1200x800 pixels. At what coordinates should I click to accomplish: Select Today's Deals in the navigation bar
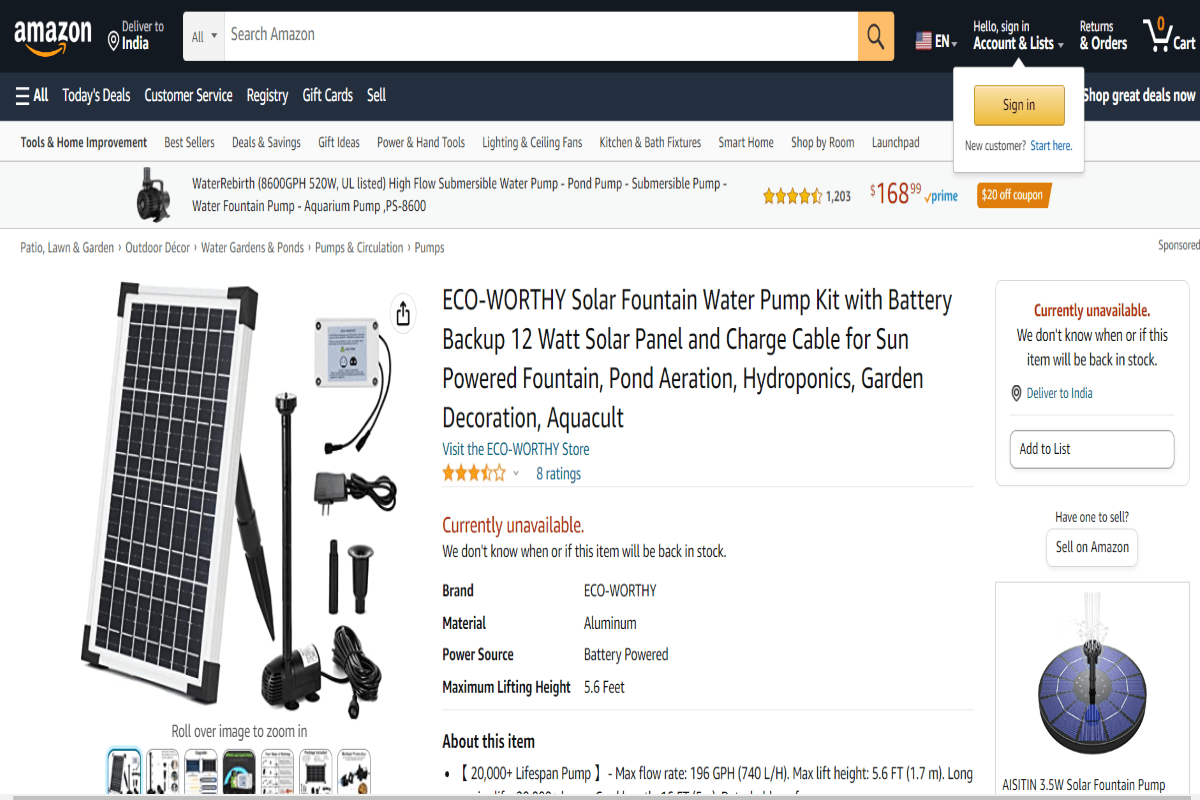[96, 95]
